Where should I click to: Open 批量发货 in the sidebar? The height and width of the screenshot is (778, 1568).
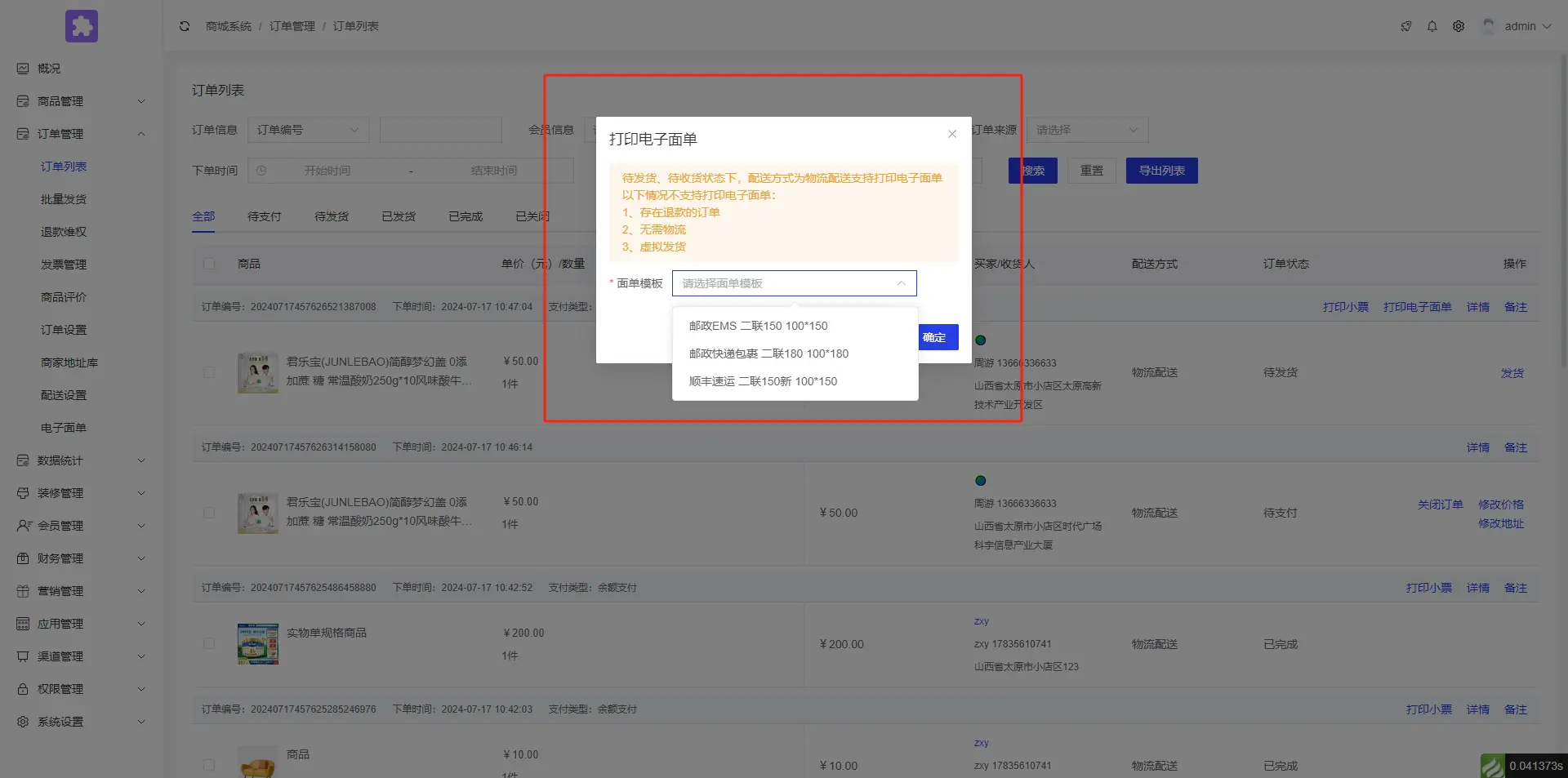click(64, 199)
